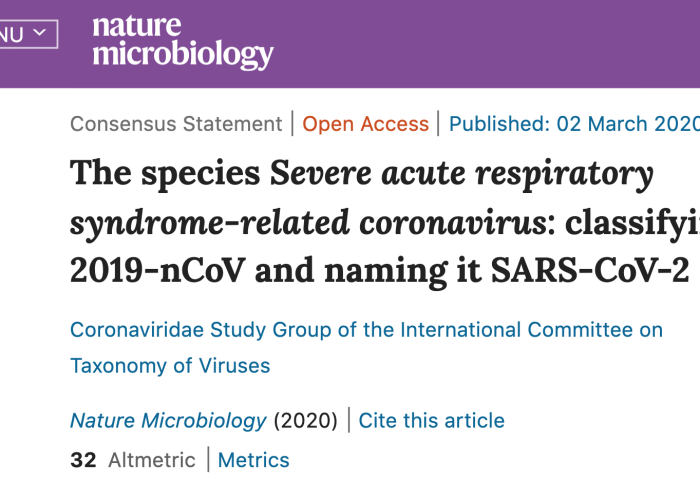Click italic 'syndrome-related coronavirus' in the title

click(309, 222)
